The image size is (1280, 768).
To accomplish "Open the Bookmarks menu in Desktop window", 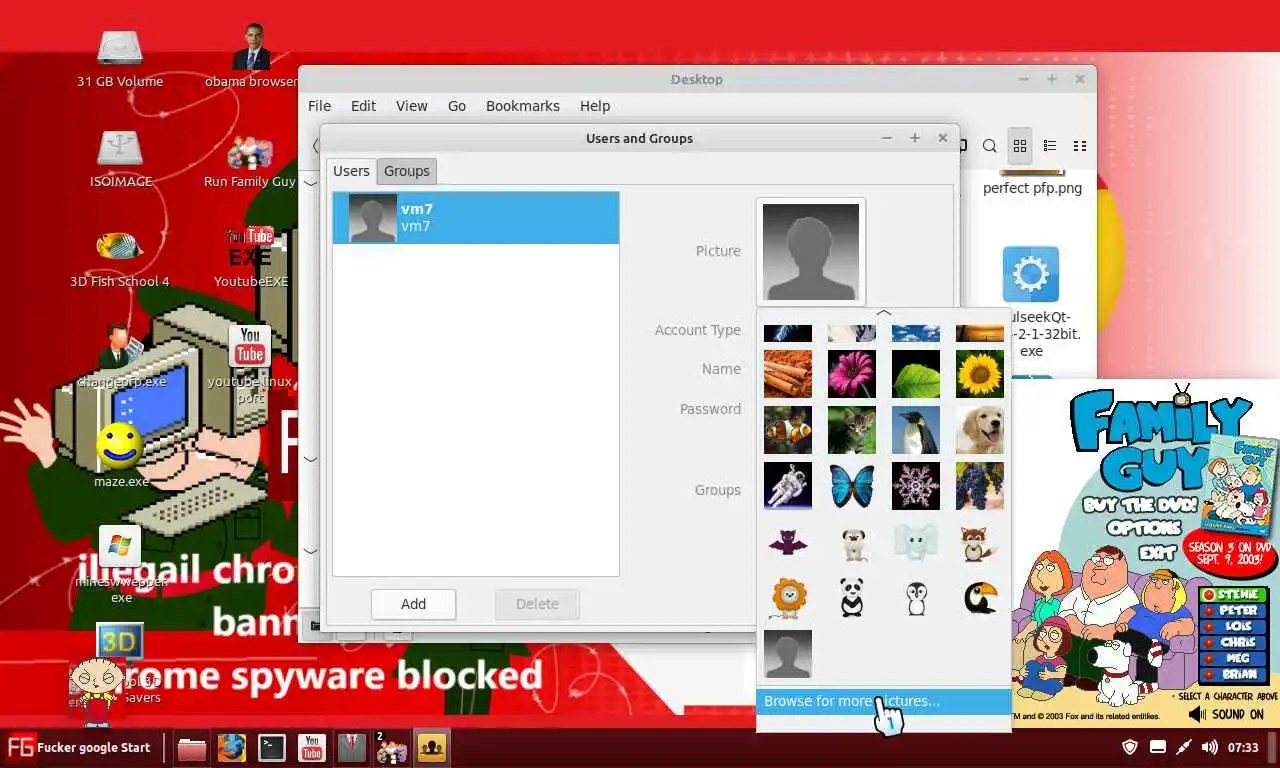I will pyautogui.click(x=522, y=106).
